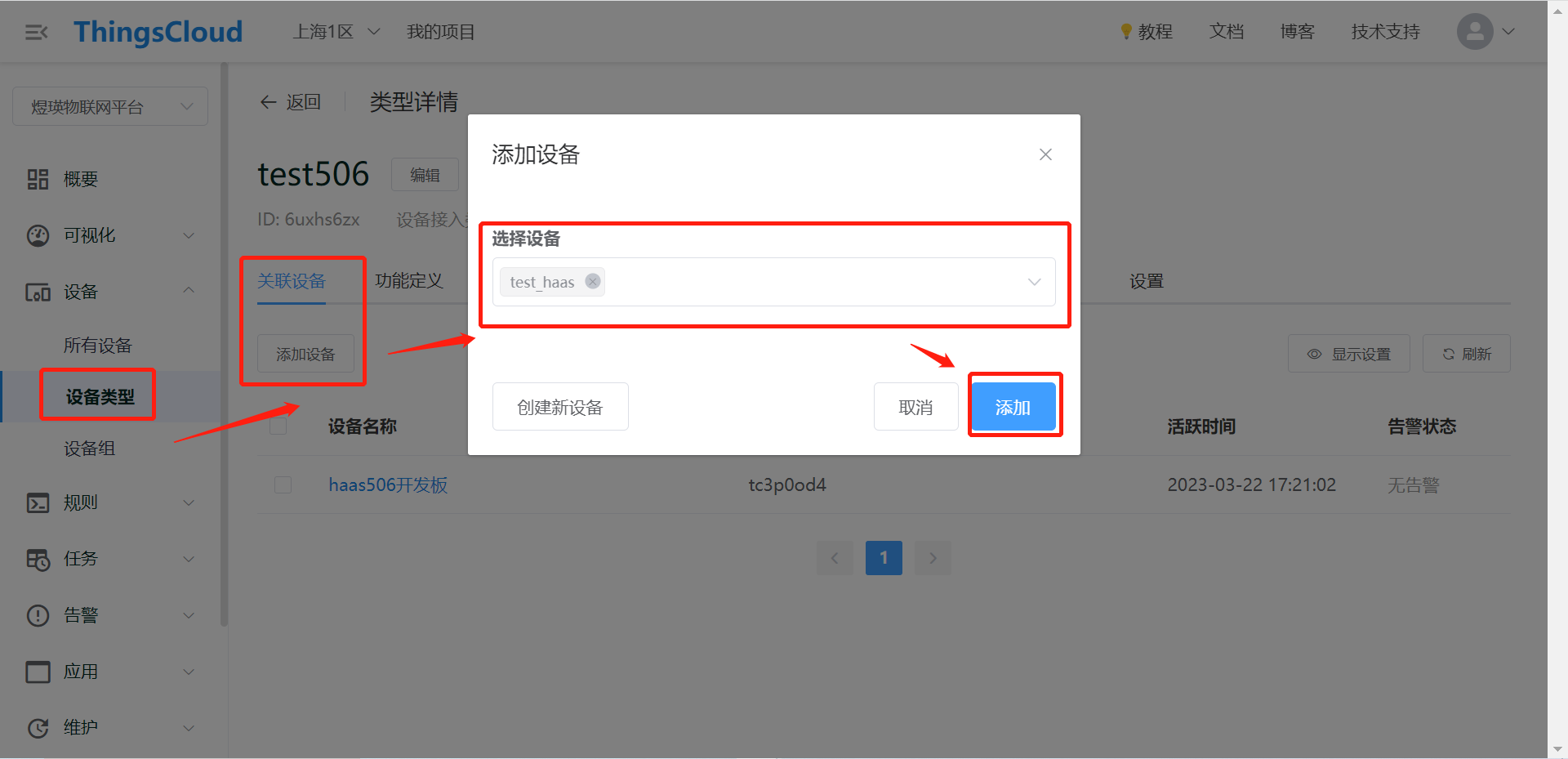Open the haas506开发板 device link
The image size is (1568, 759).
click(x=388, y=484)
